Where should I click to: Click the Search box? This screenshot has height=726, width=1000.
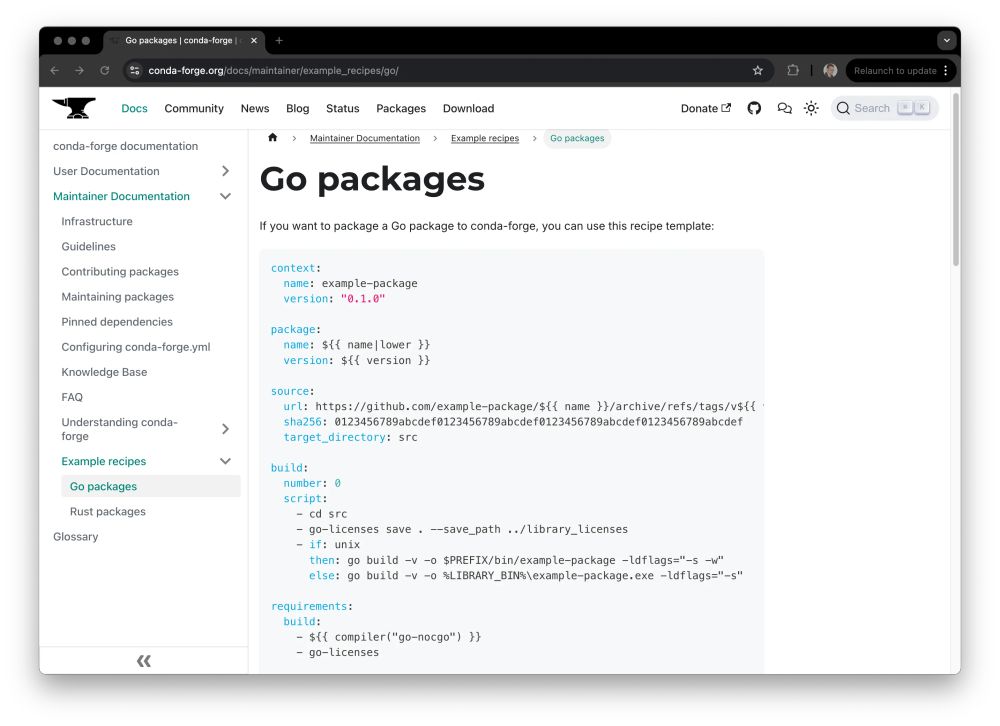click(884, 108)
